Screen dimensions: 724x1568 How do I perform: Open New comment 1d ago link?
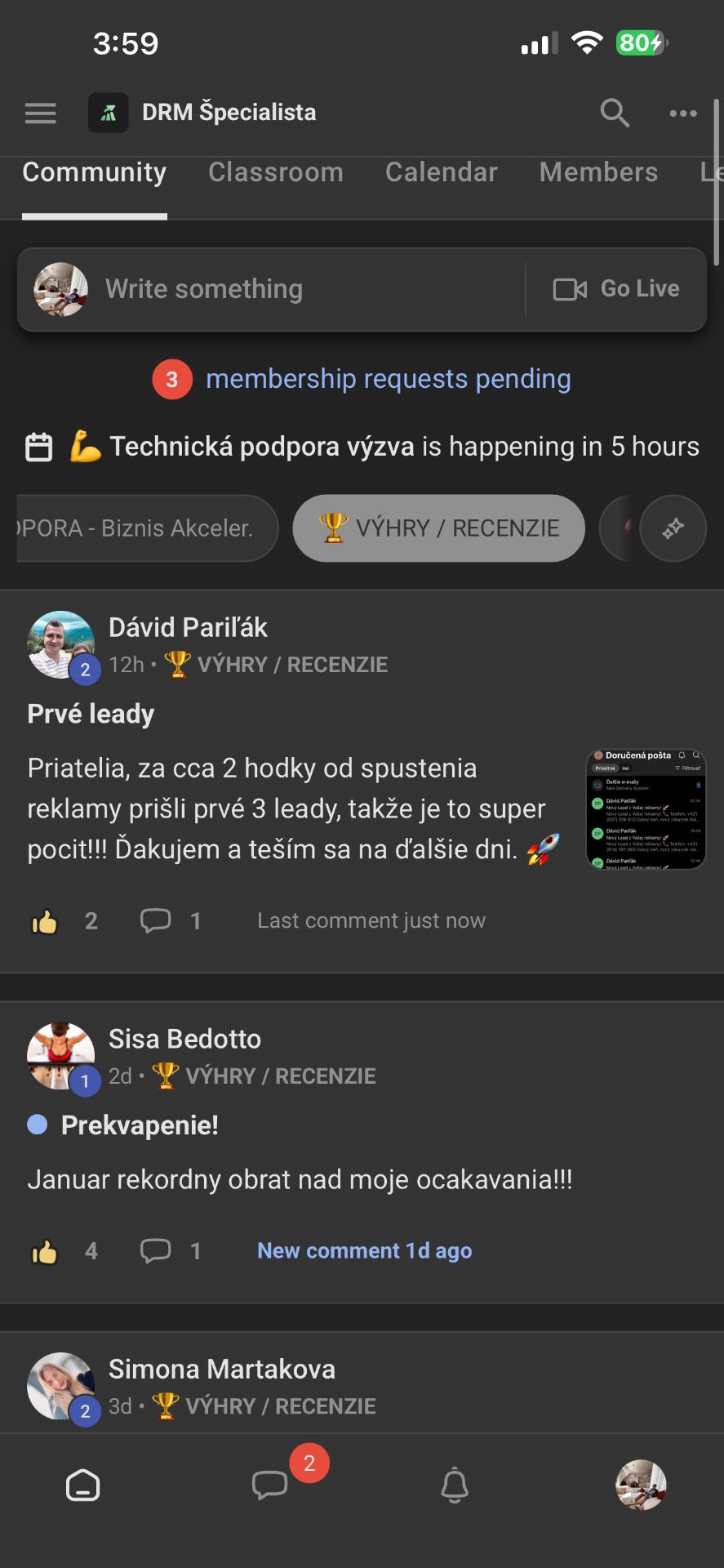pyautogui.click(x=365, y=1251)
